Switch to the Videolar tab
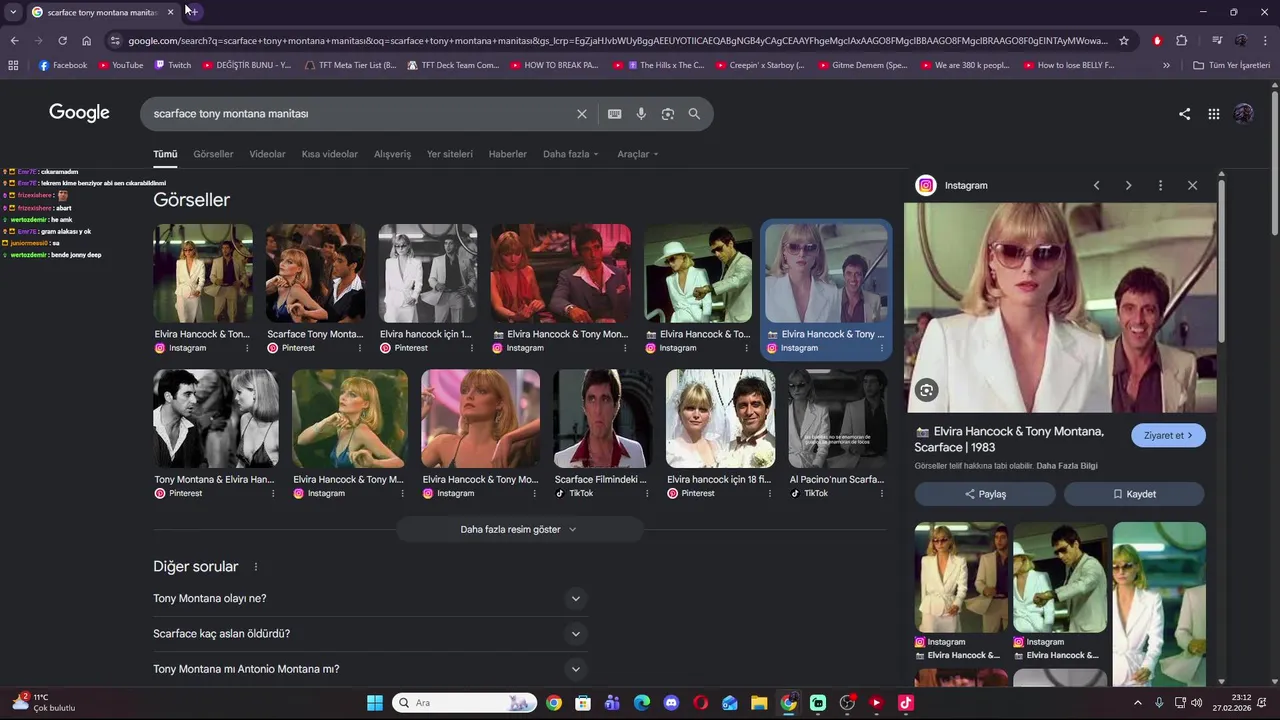 coord(267,154)
